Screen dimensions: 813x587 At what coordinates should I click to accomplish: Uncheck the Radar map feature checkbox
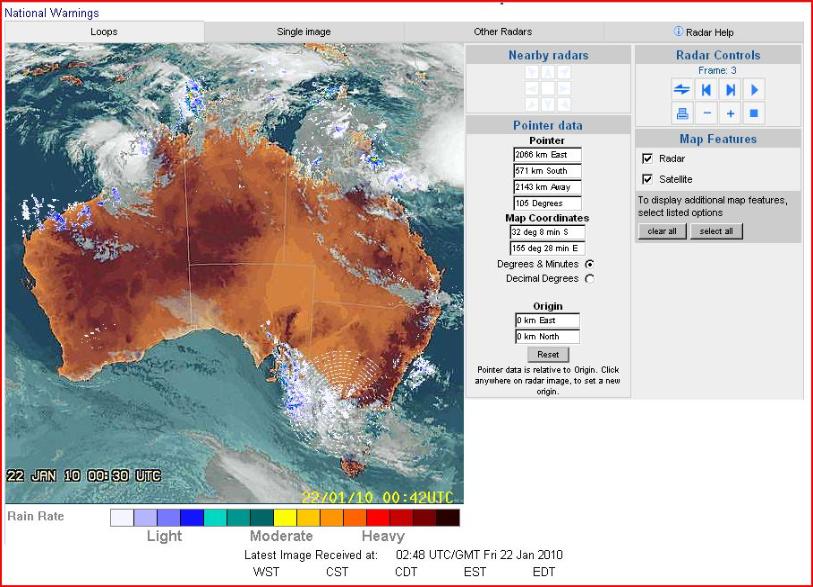pos(648,159)
